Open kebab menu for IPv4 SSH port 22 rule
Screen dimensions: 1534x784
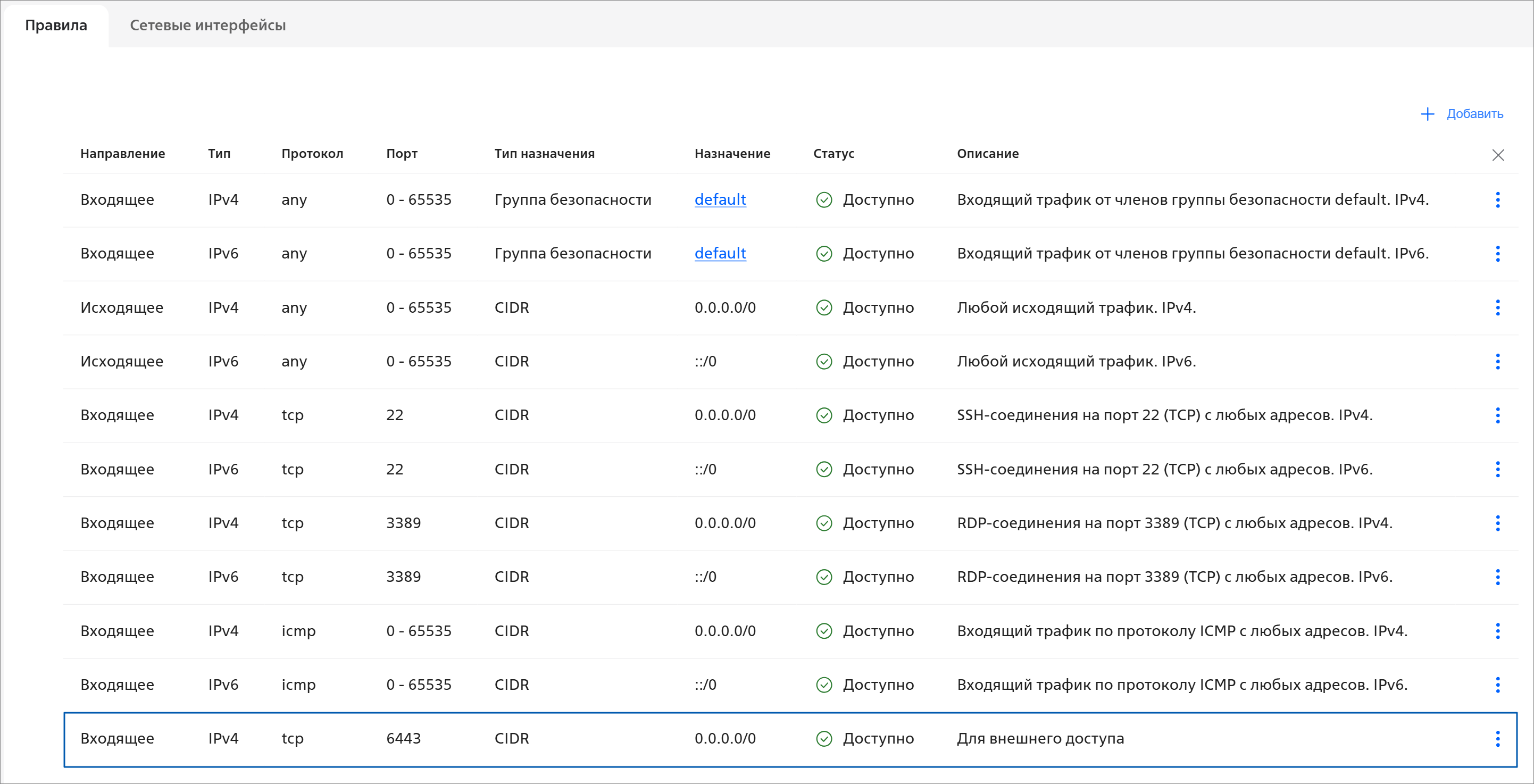(1497, 415)
